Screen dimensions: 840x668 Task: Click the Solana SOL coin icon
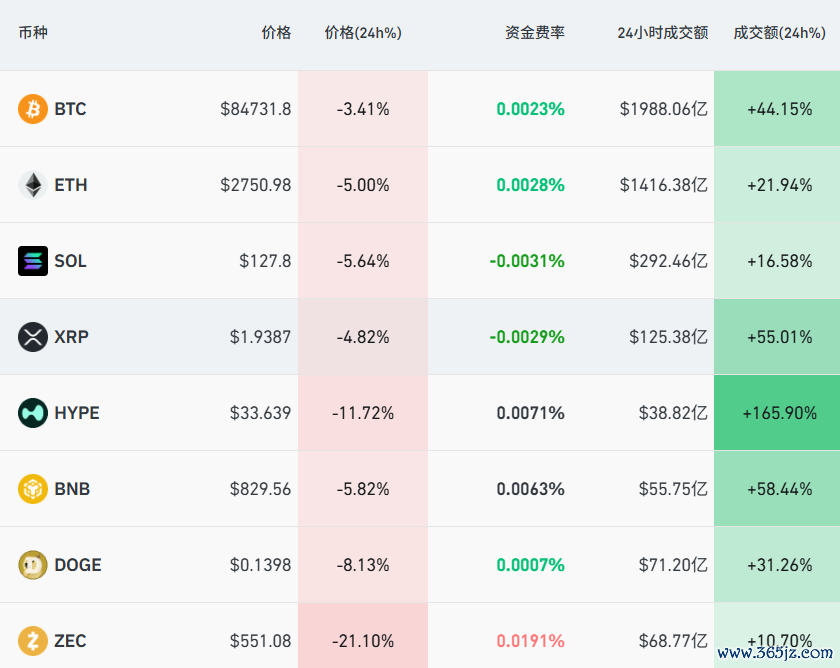[33, 261]
